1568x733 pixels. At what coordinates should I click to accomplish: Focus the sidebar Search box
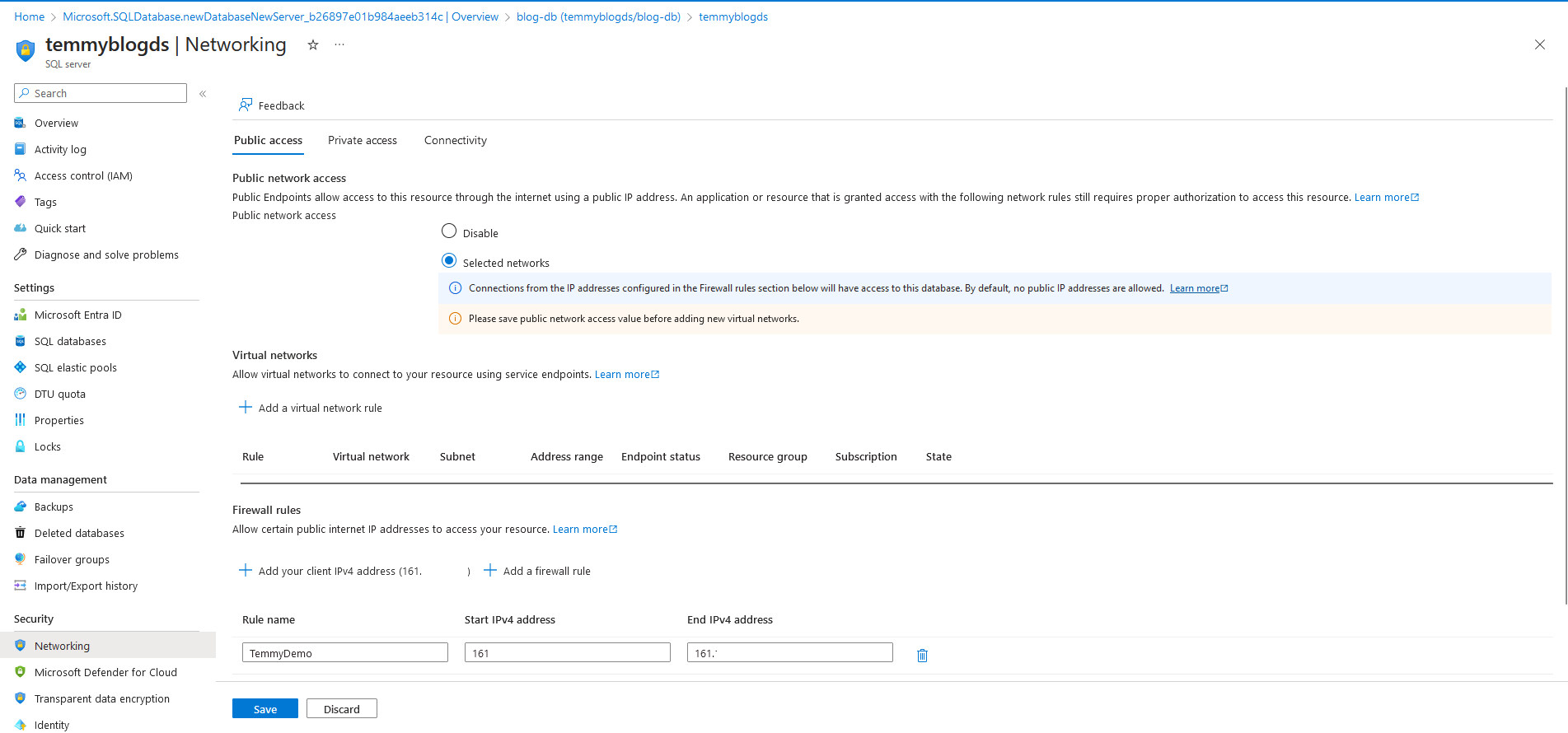coord(101,93)
